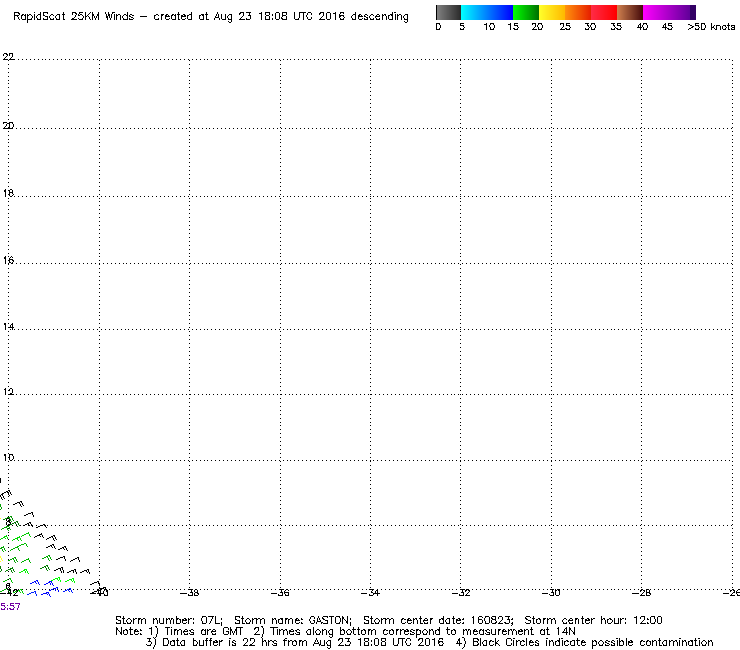Click the 'Storm name: GASTON;' text
740x650 pixels.
pos(293,620)
